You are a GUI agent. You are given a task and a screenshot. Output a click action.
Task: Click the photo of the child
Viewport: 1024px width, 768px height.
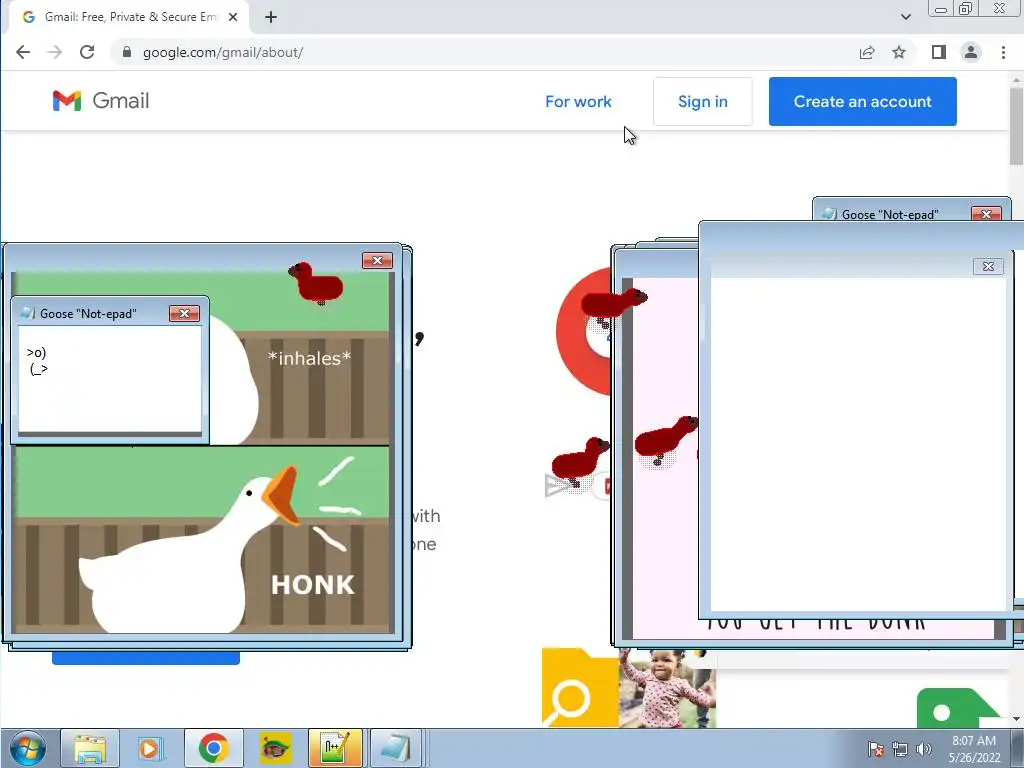tap(667, 688)
